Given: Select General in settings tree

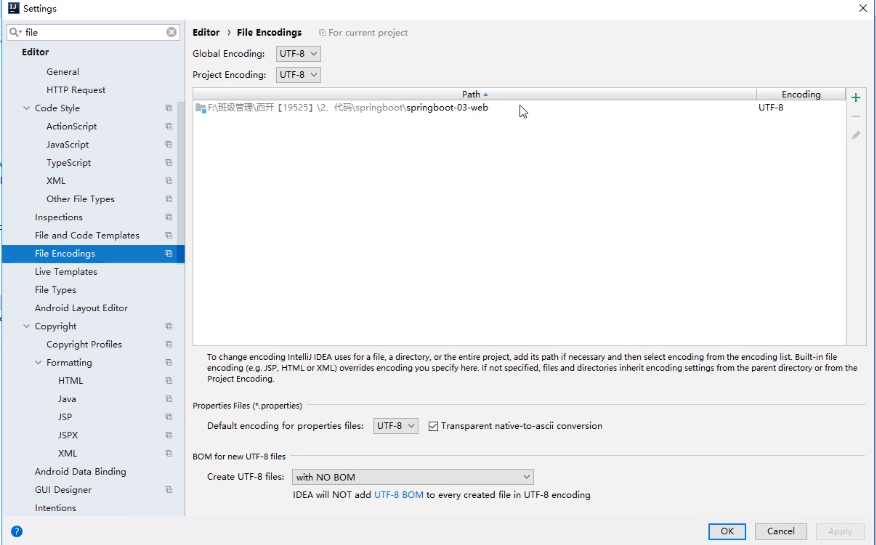Looking at the screenshot, I should point(63,71).
